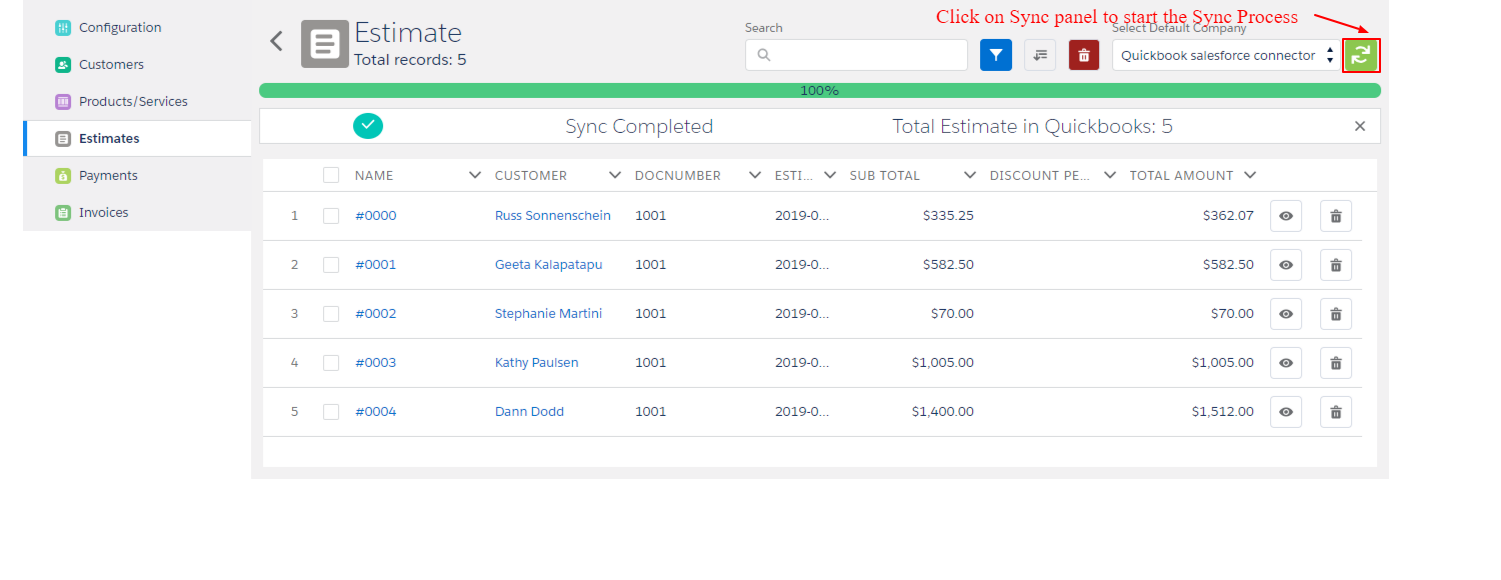Screen dimensions: 1501x580
Task: Check the box for estimate #0000
Action: pos(331,216)
